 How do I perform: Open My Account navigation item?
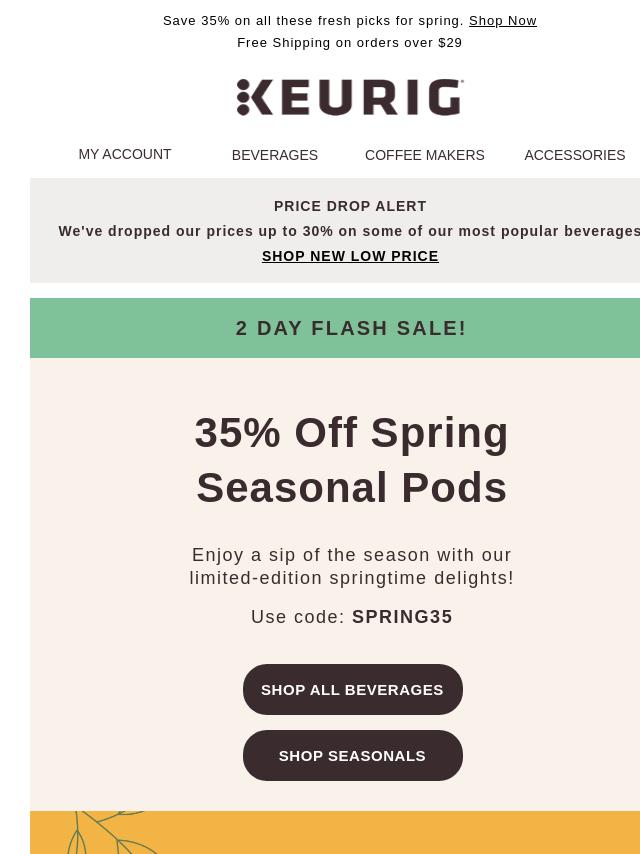point(125,154)
